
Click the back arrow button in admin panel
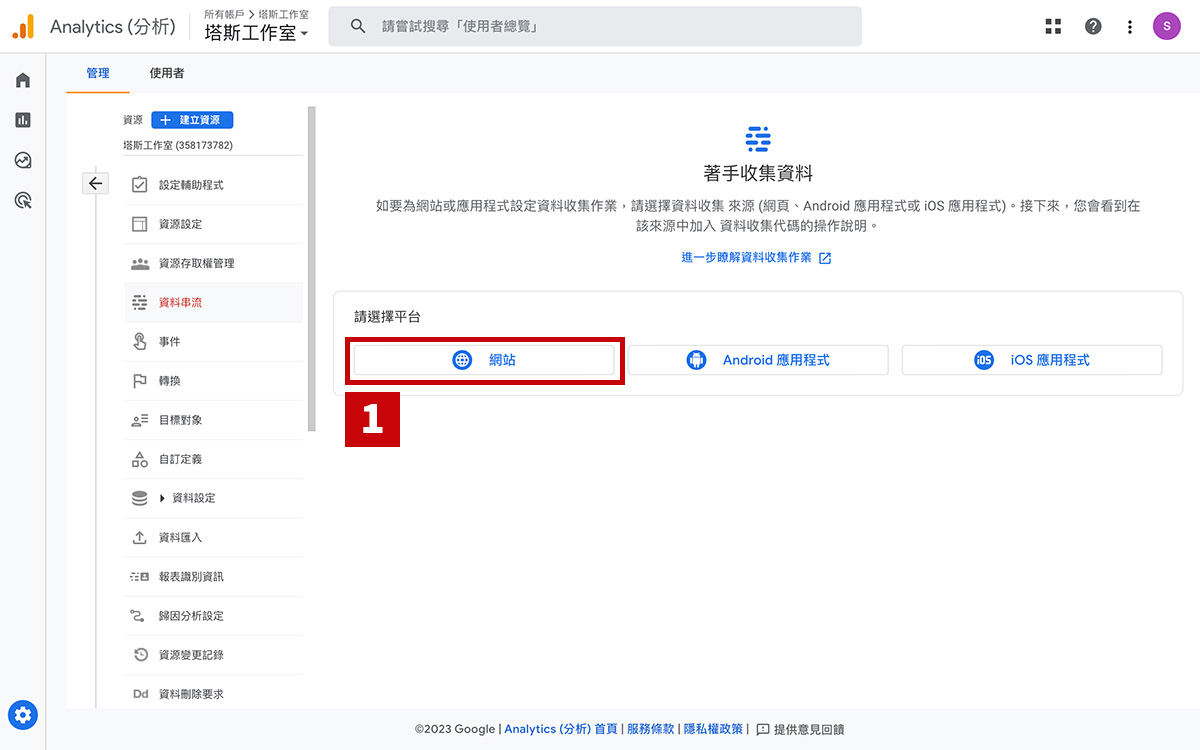coord(95,183)
